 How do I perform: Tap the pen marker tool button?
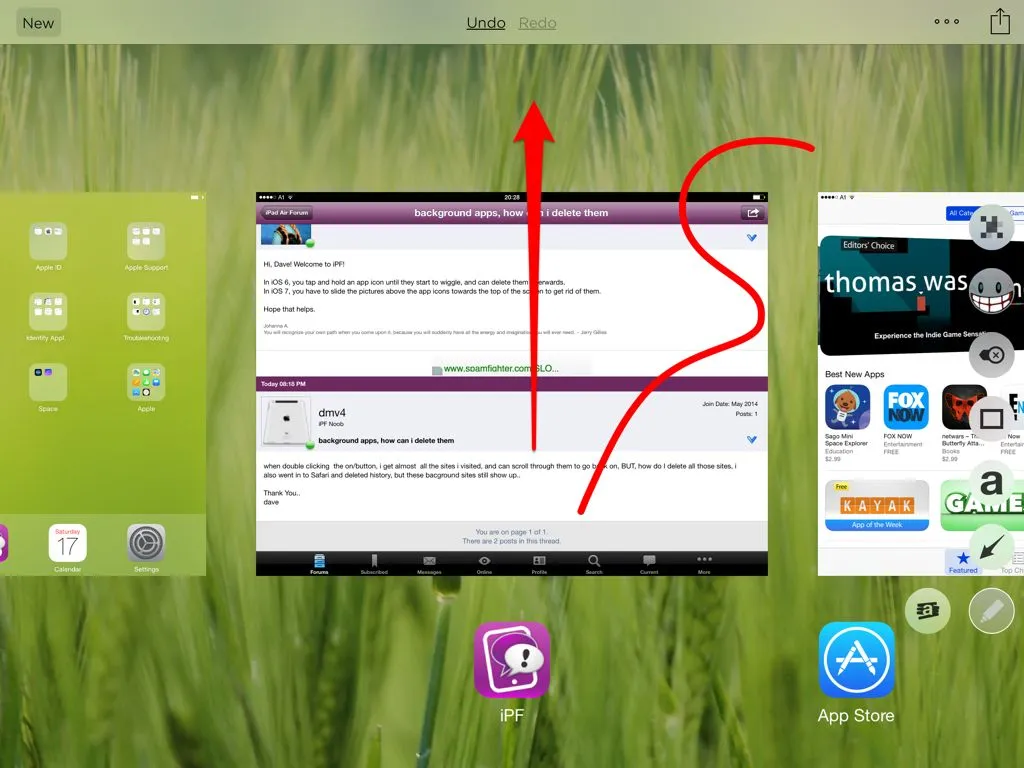(991, 610)
